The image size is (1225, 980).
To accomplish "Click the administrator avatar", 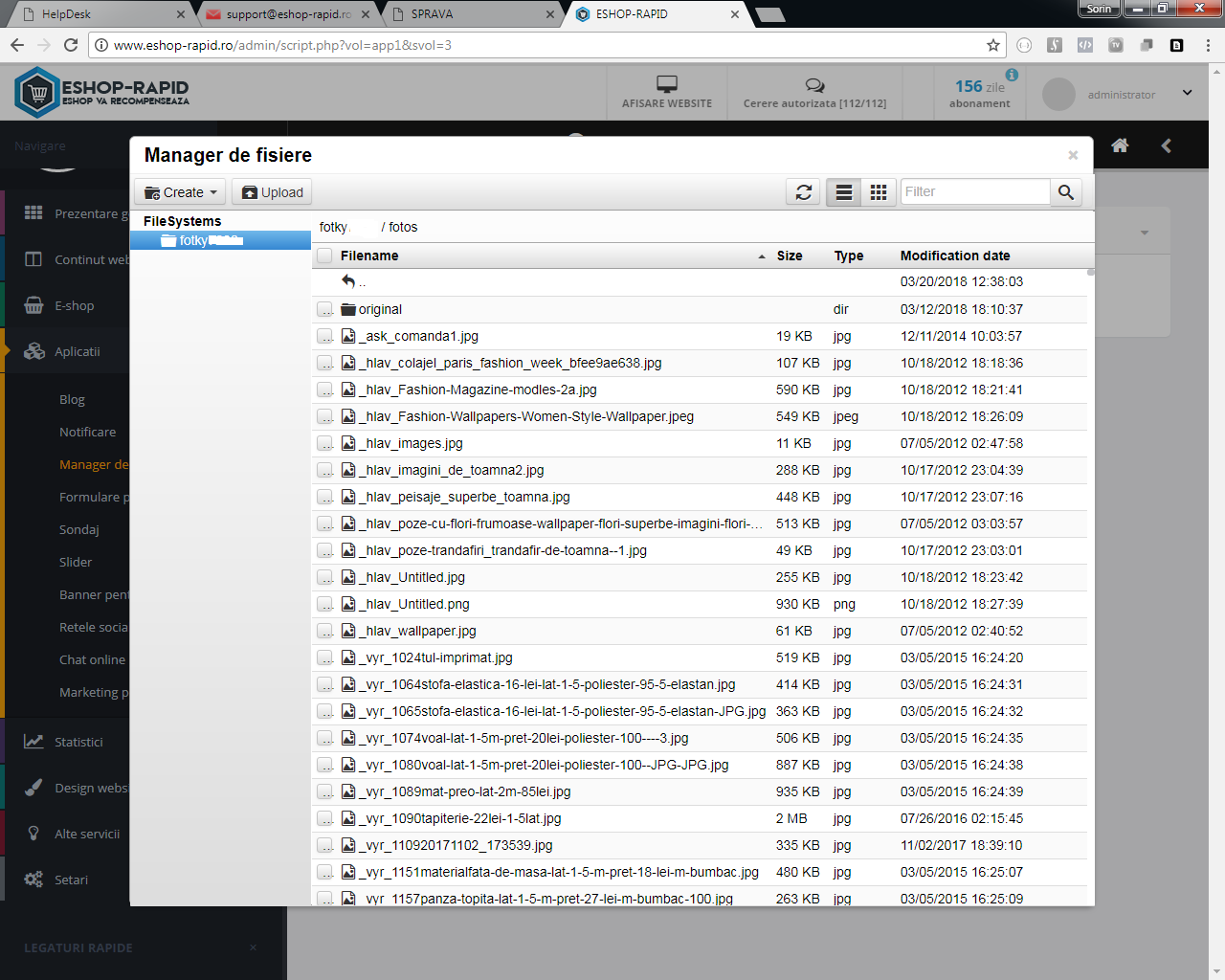I will click(1058, 94).
